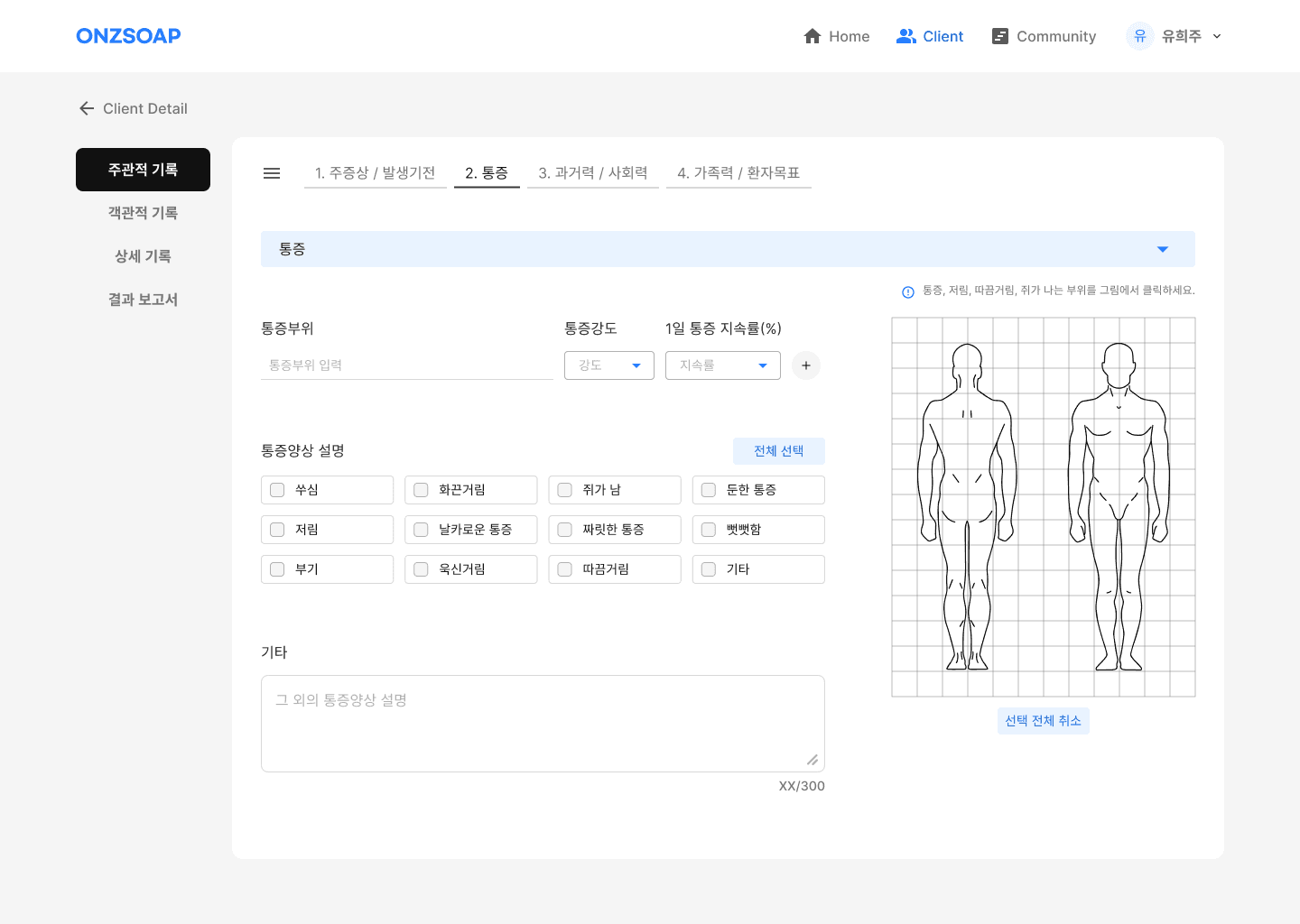1300x924 pixels.
Task: Click the 통증부위 입력 text field
Action: tap(406, 365)
